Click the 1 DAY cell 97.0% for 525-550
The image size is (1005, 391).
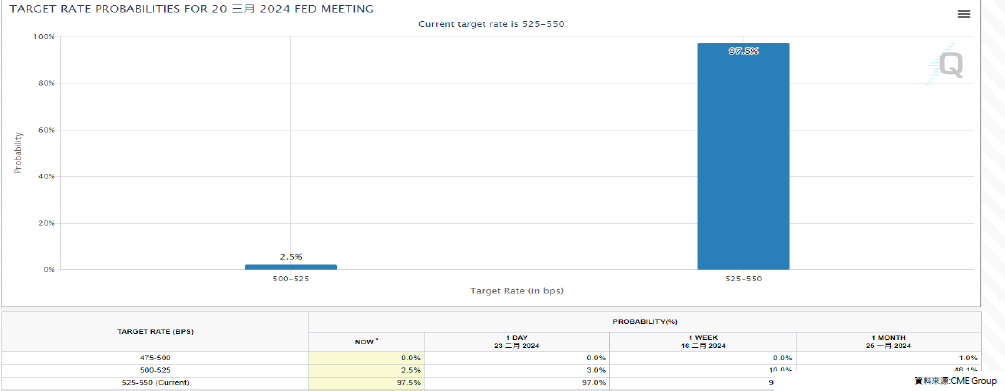[x=517, y=383]
